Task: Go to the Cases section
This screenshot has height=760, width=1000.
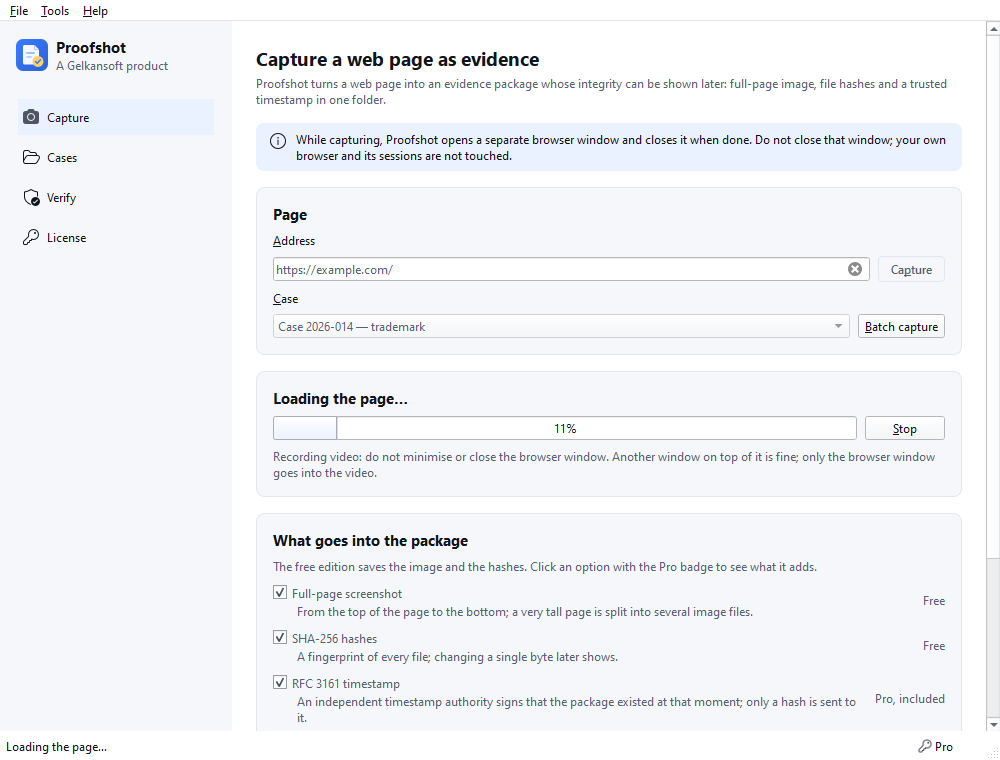Action: tap(116, 157)
